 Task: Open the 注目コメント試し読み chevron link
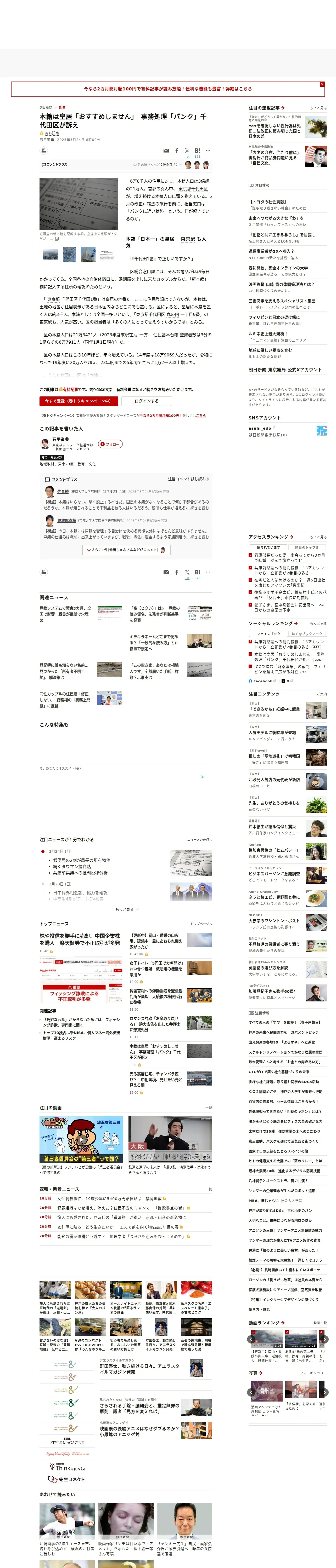[188, 479]
